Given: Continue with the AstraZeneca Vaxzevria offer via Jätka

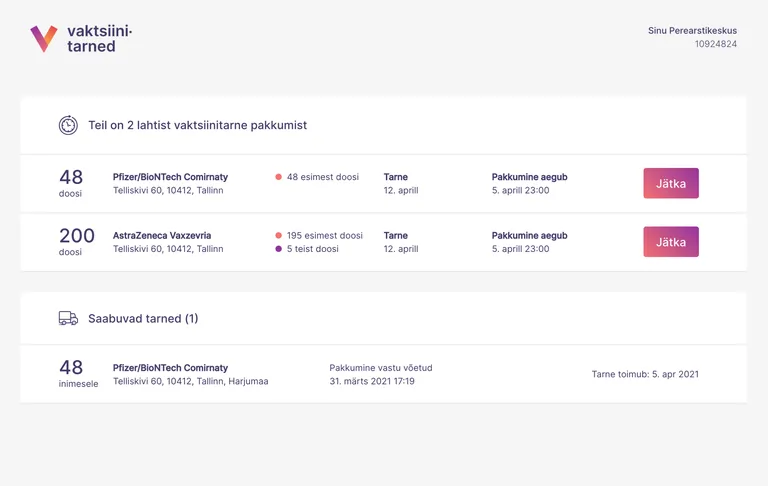Looking at the screenshot, I should pos(671,242).
